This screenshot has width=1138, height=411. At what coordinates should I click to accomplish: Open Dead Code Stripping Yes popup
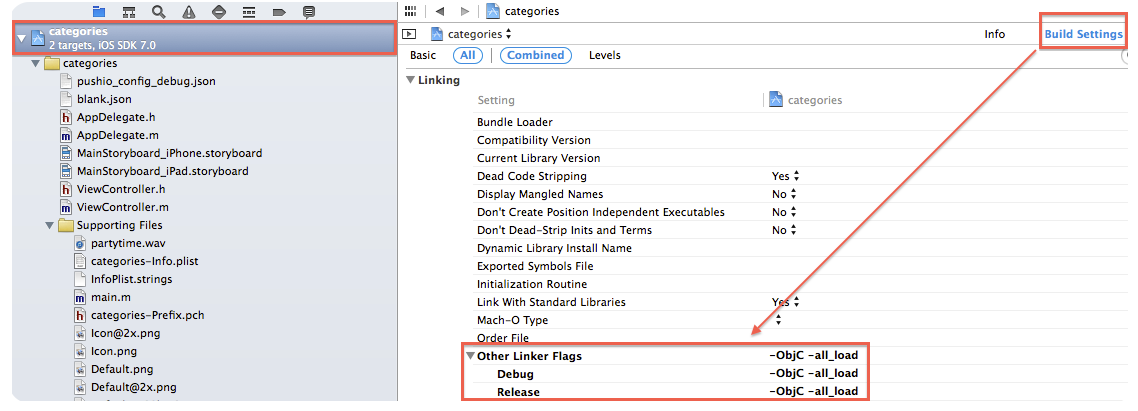pos(785,176)
